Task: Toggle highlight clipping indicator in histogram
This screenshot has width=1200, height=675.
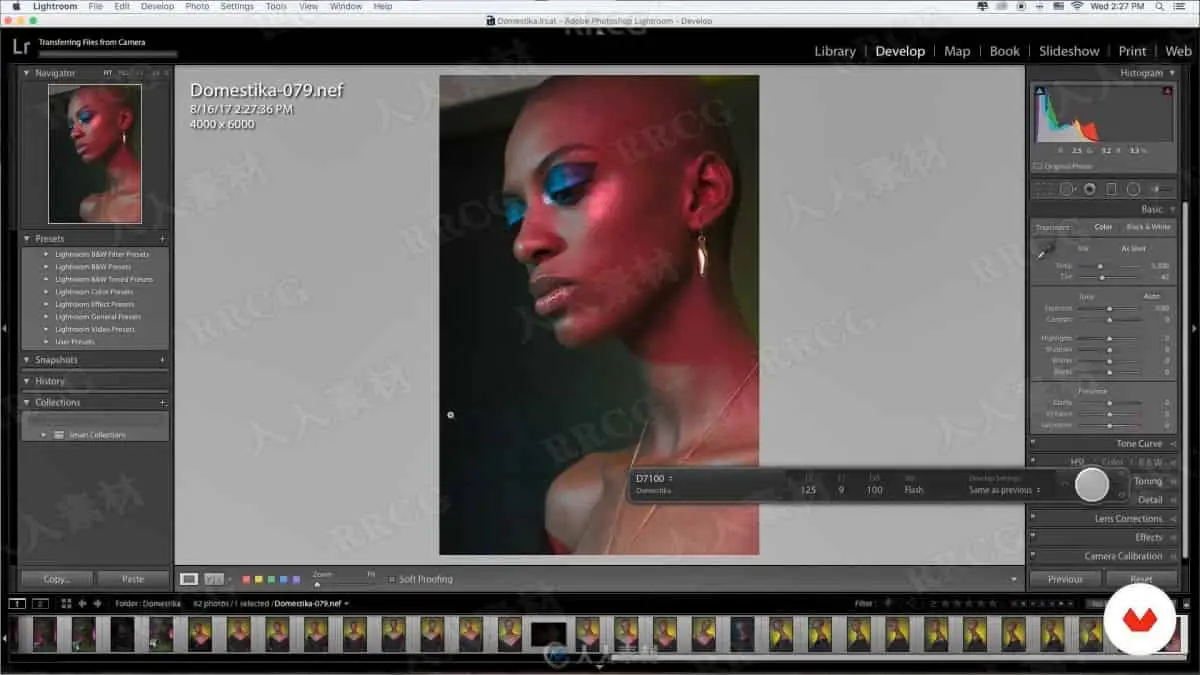Action: click(1167, 91)
